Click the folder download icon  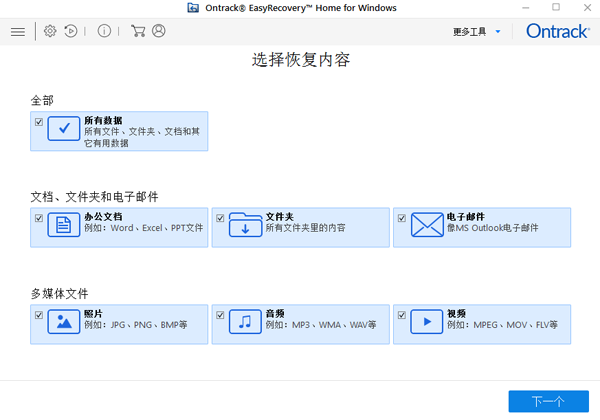coord(245,226)
